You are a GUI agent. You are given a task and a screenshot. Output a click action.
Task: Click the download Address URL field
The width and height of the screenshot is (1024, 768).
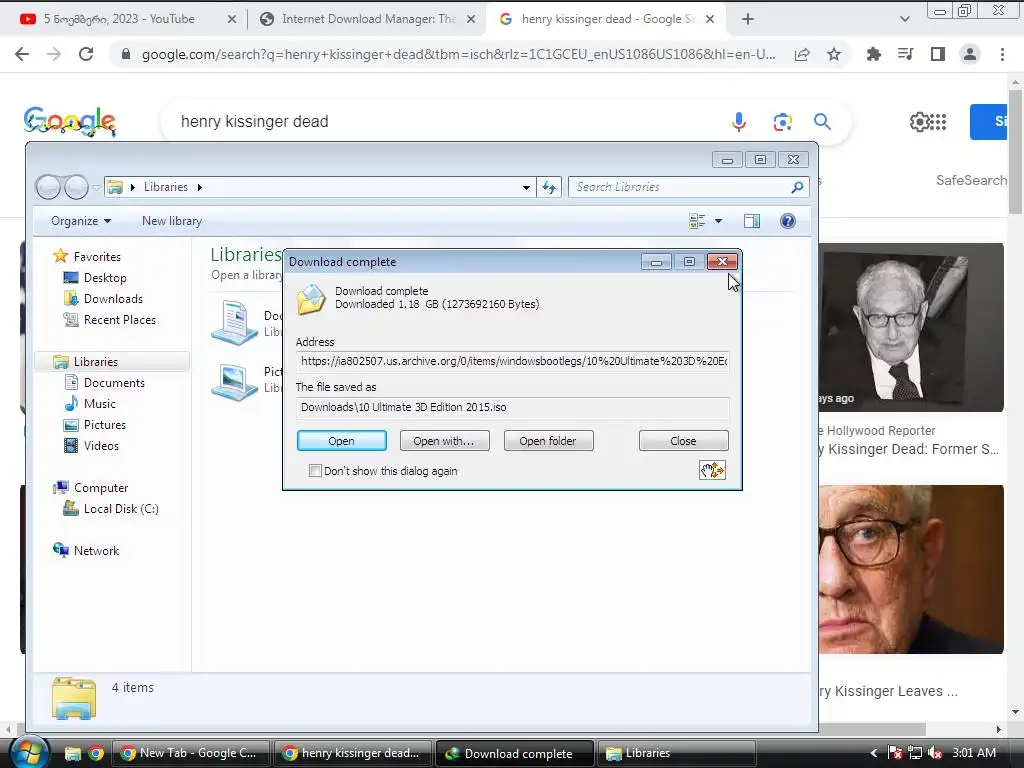pyautogui.click(x=513, y=361)
